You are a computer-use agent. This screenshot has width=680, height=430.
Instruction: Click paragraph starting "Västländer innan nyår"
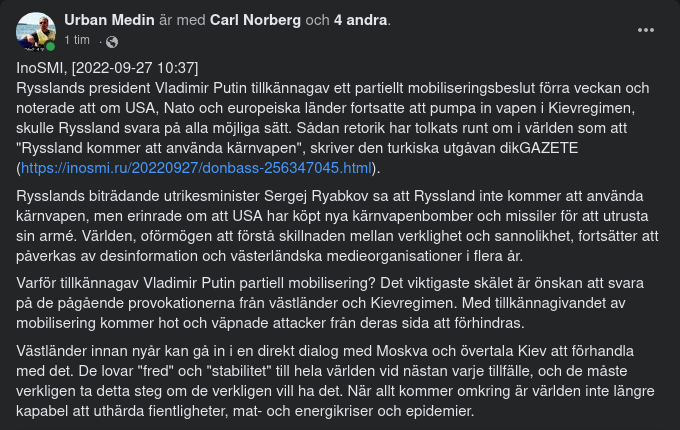pos(335,381)
